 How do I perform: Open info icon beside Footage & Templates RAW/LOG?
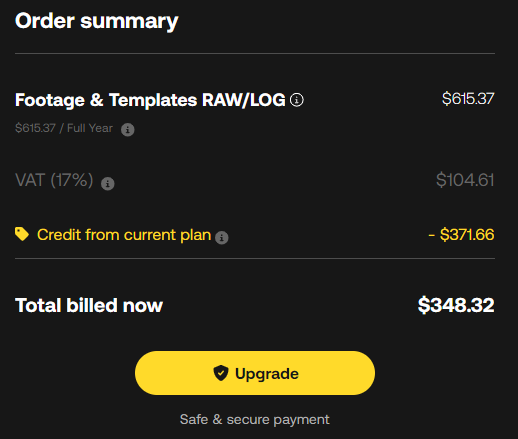[297, 100]
